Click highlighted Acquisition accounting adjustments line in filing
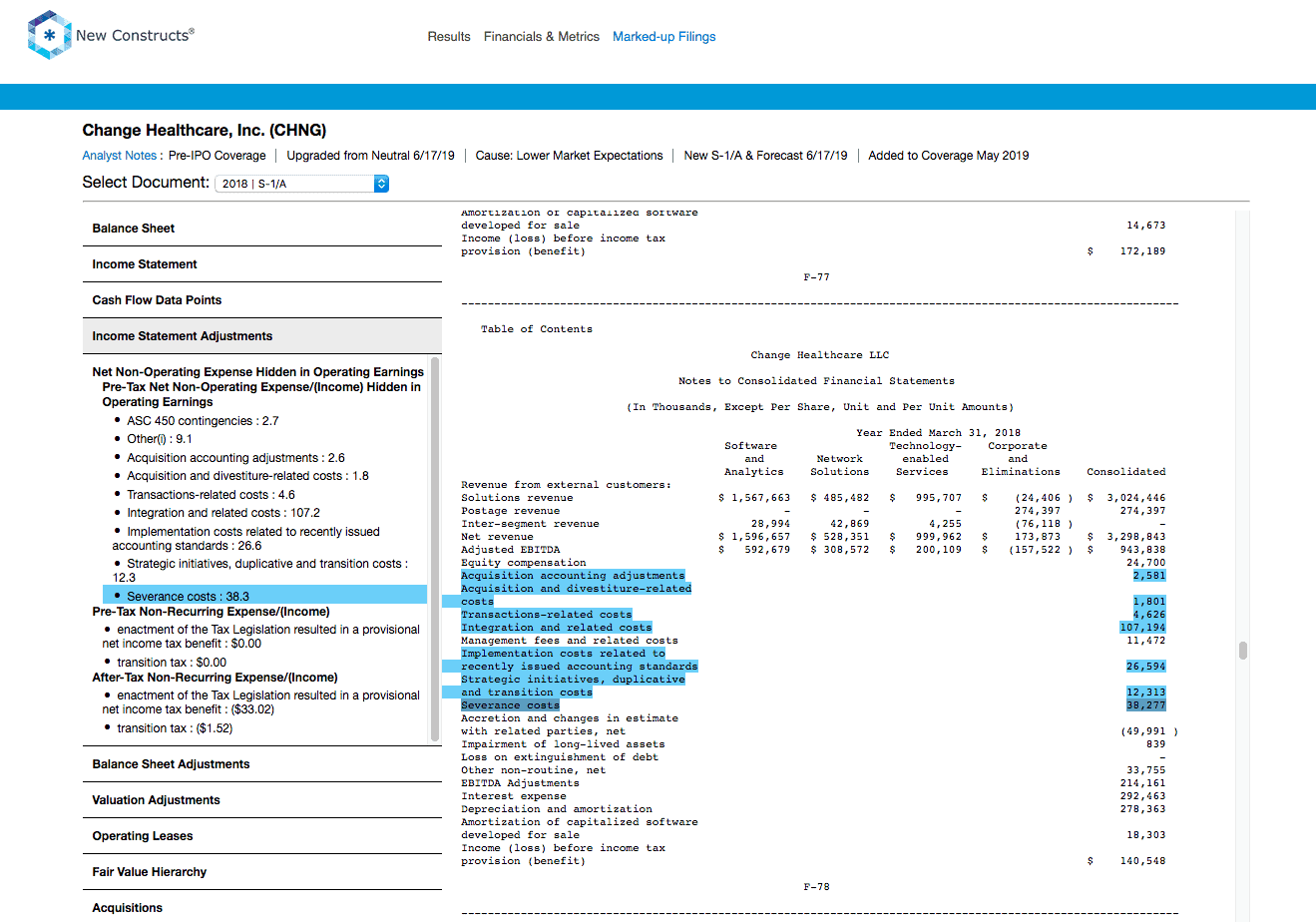This screenshot has width=1316, height=922. tap(573, 576)
